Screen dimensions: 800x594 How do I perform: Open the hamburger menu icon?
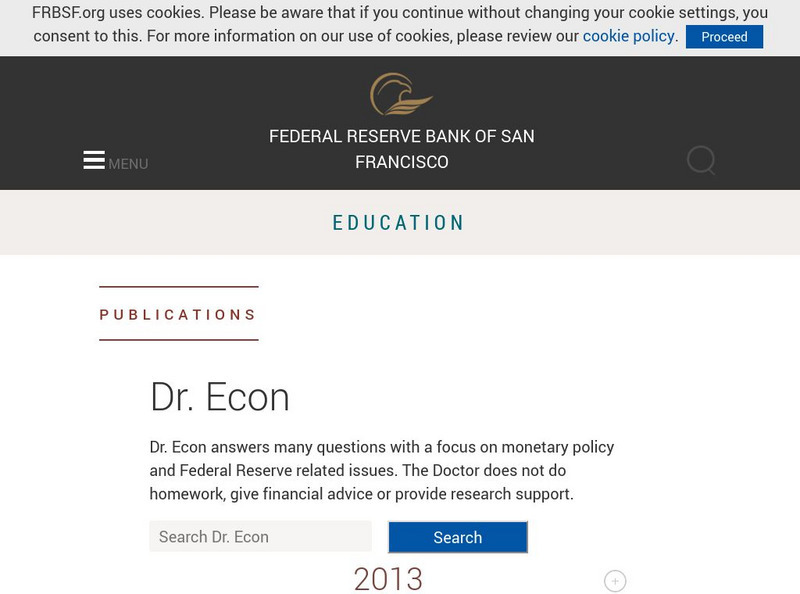click(94, 160)
